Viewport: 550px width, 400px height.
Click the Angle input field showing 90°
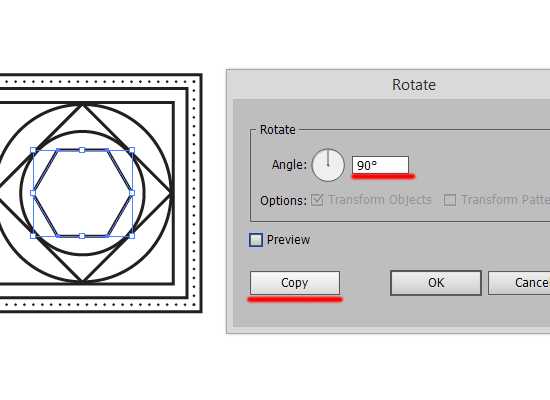tap(380, 165)
